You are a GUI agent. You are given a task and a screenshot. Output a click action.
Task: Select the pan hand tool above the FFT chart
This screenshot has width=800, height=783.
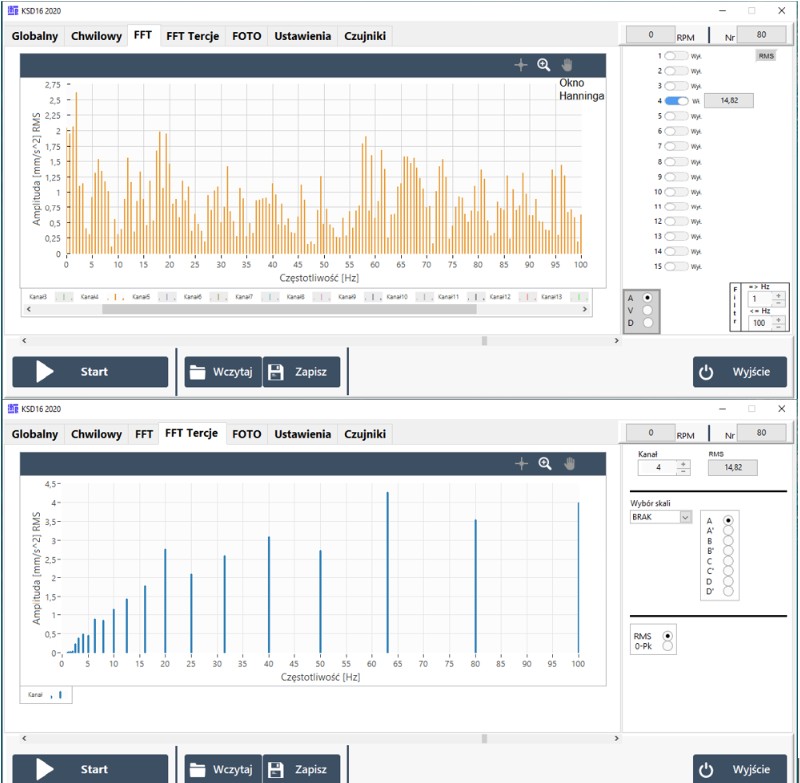[568, 65]
